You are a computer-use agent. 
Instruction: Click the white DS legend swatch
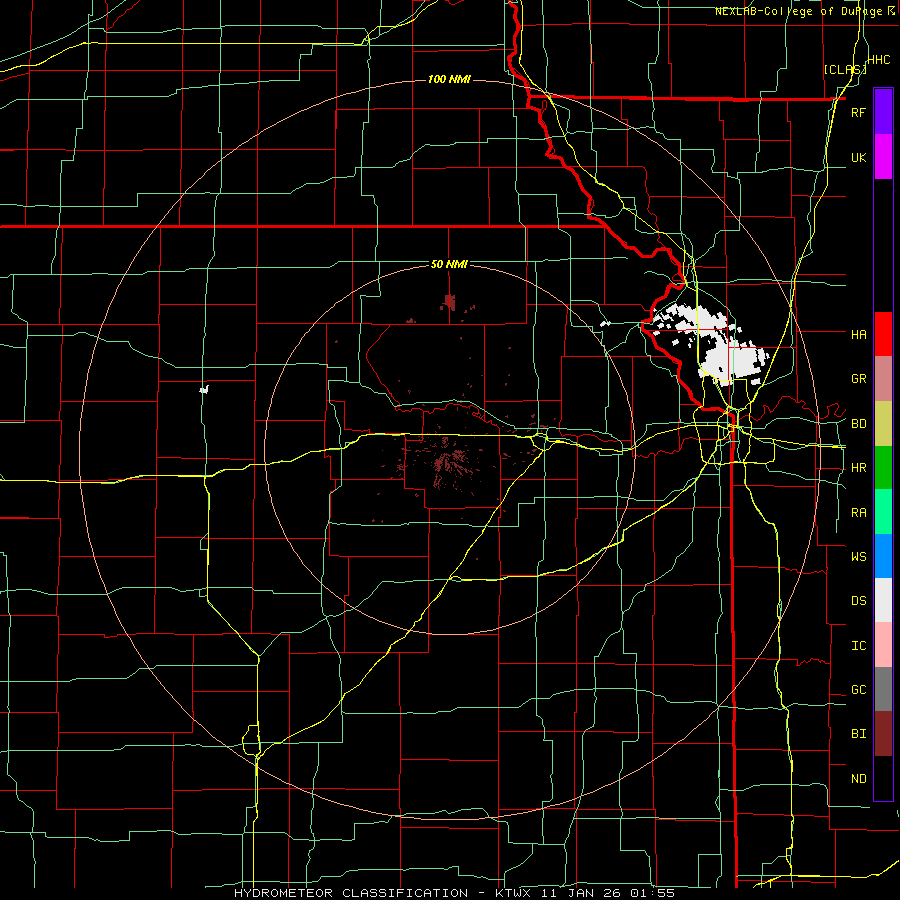(x=883, y=600)
